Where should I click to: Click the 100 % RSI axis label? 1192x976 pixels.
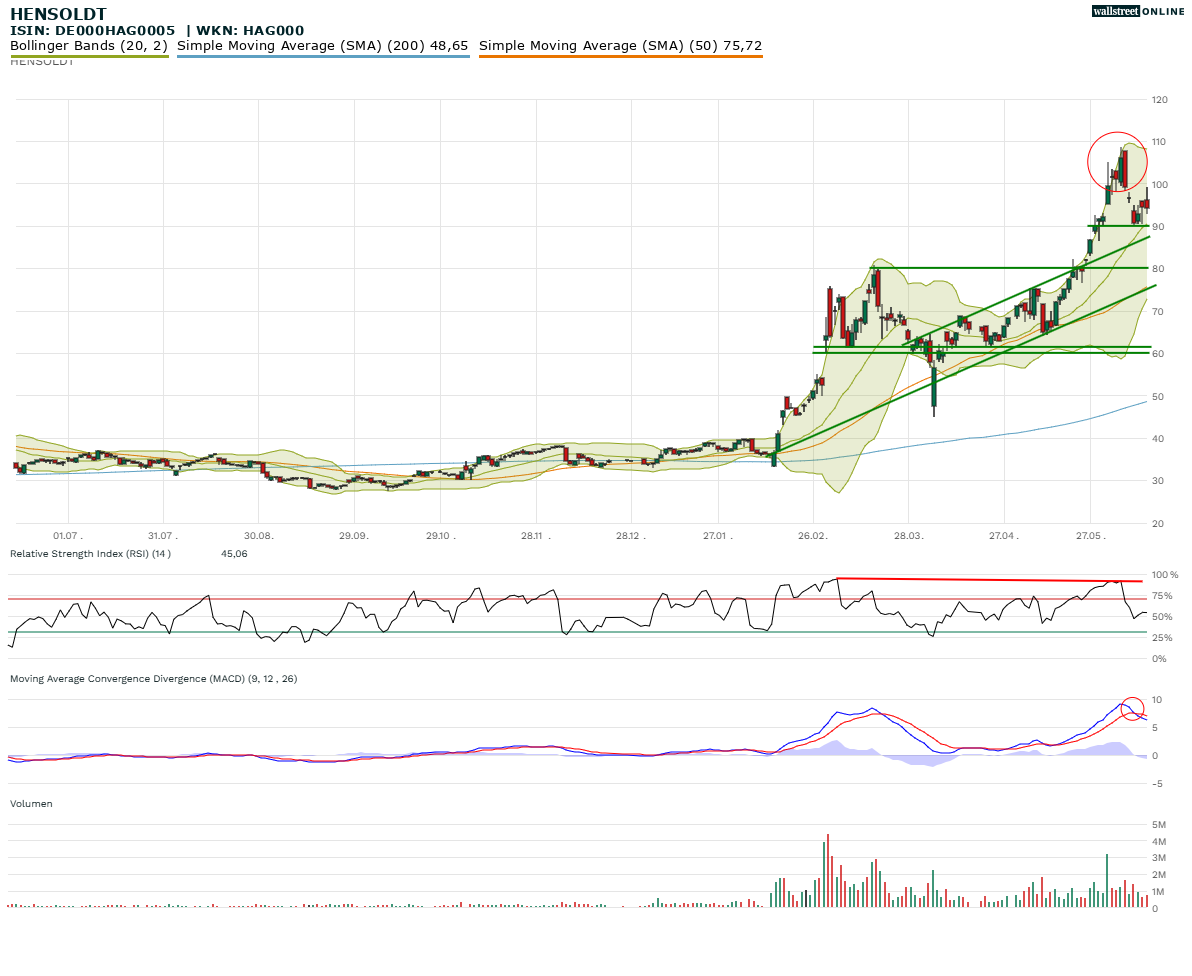(1165, 575)
